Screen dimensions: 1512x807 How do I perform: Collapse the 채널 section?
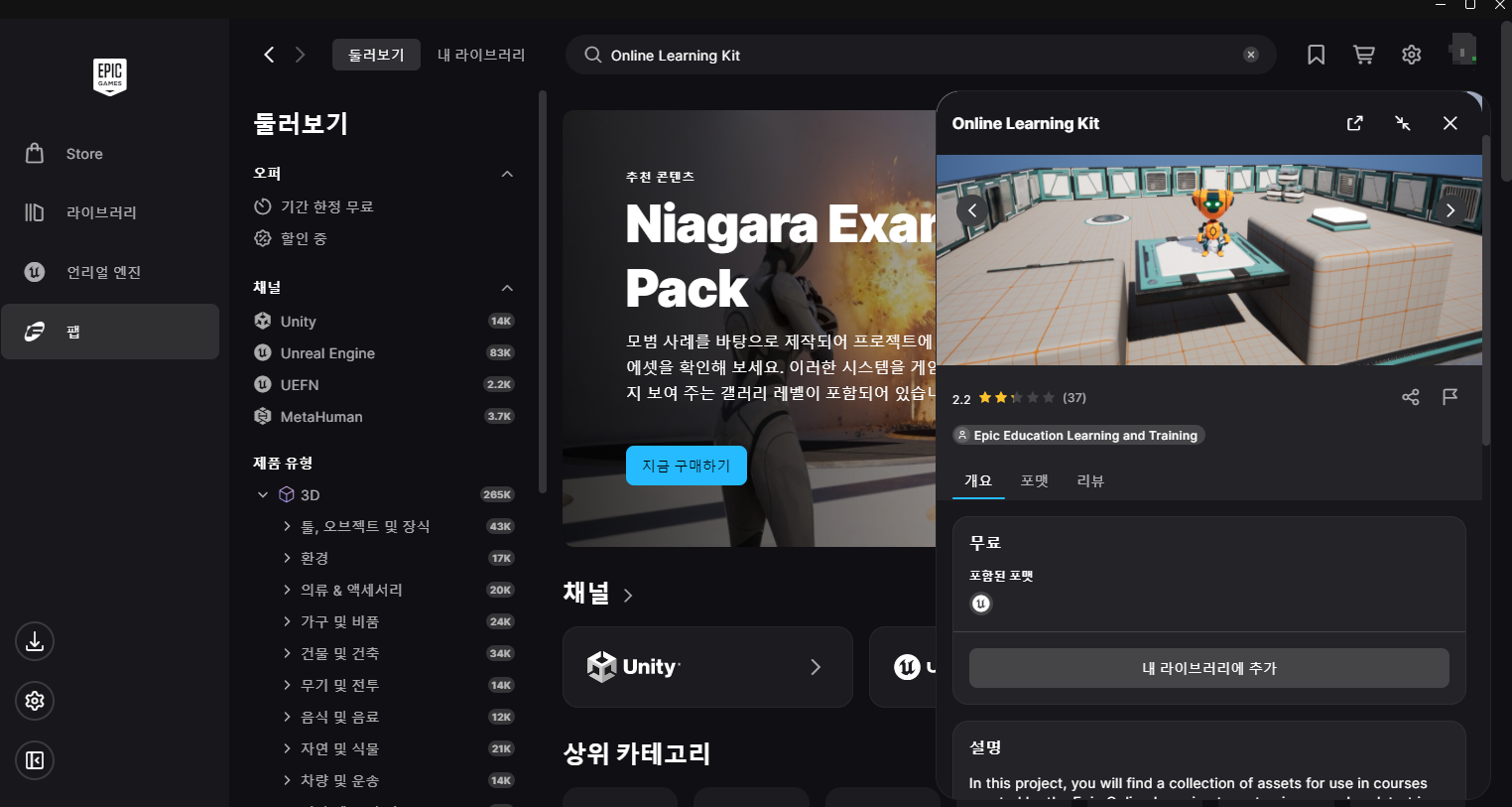pyautogui.click(x=507, y=288)
